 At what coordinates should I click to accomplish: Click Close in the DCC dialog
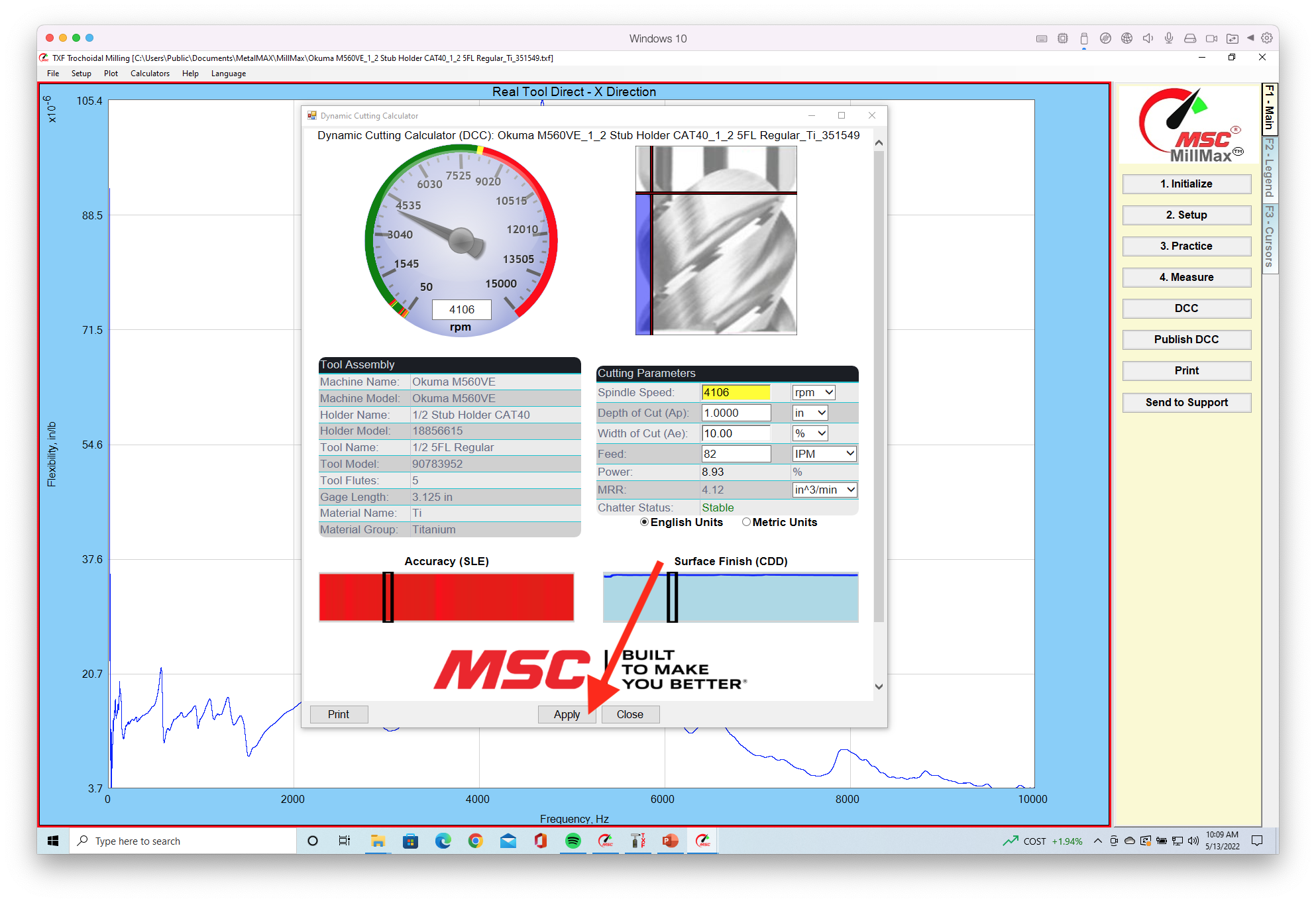coord(630,714)
